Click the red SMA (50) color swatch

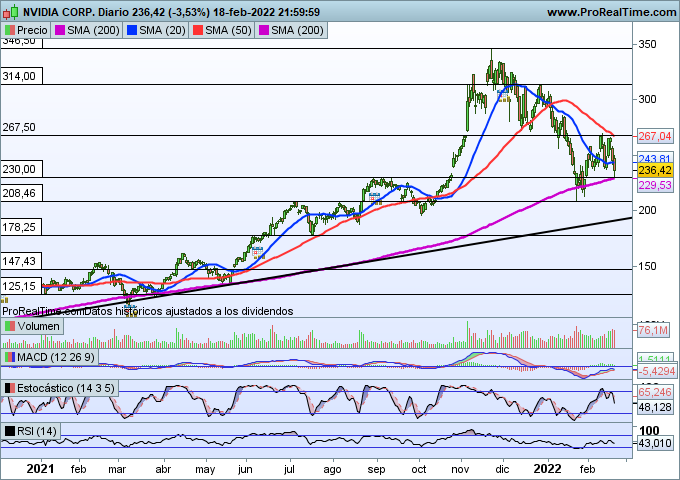[x=197, y=30]
